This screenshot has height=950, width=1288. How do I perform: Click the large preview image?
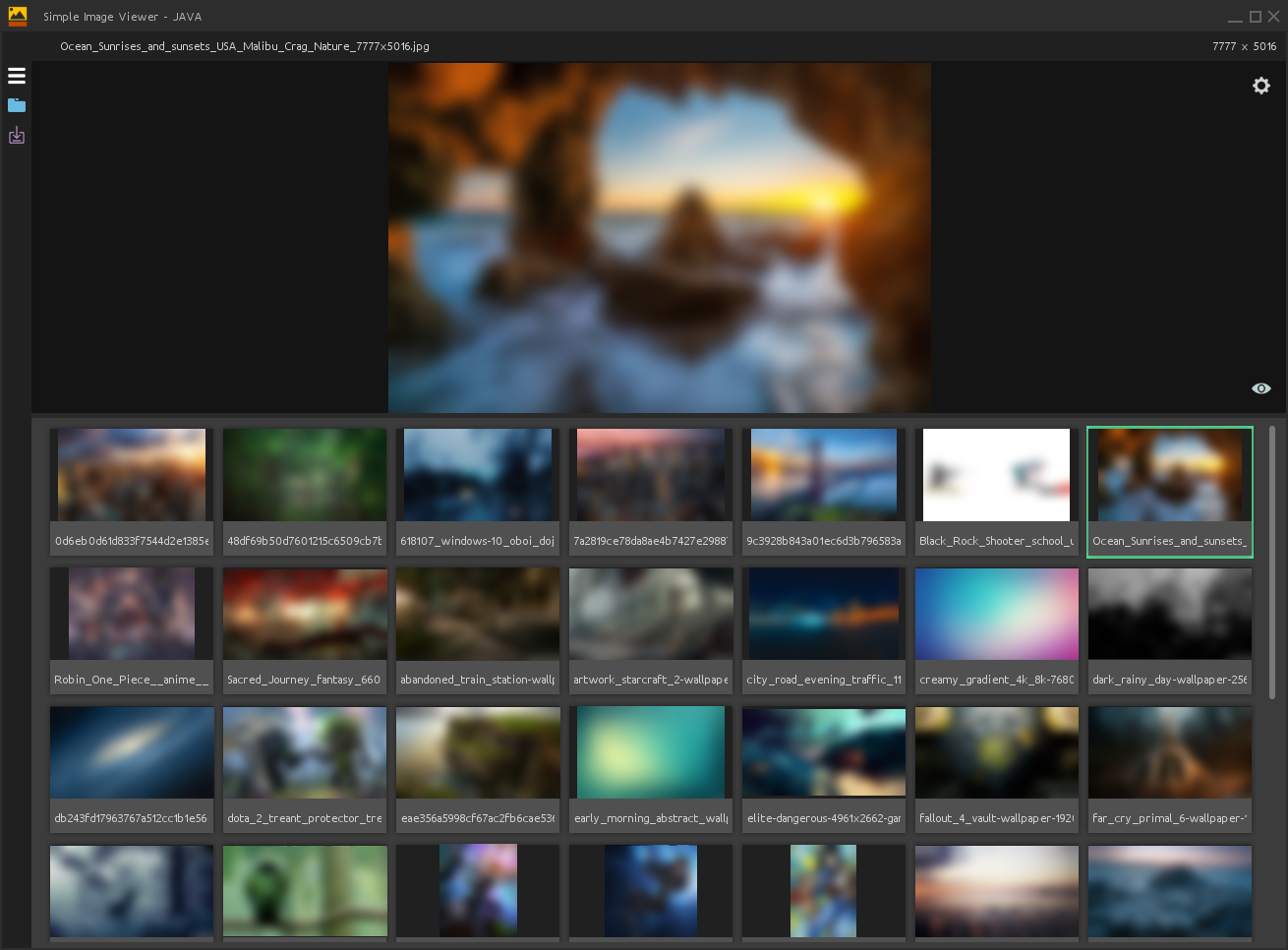[660, 238]
